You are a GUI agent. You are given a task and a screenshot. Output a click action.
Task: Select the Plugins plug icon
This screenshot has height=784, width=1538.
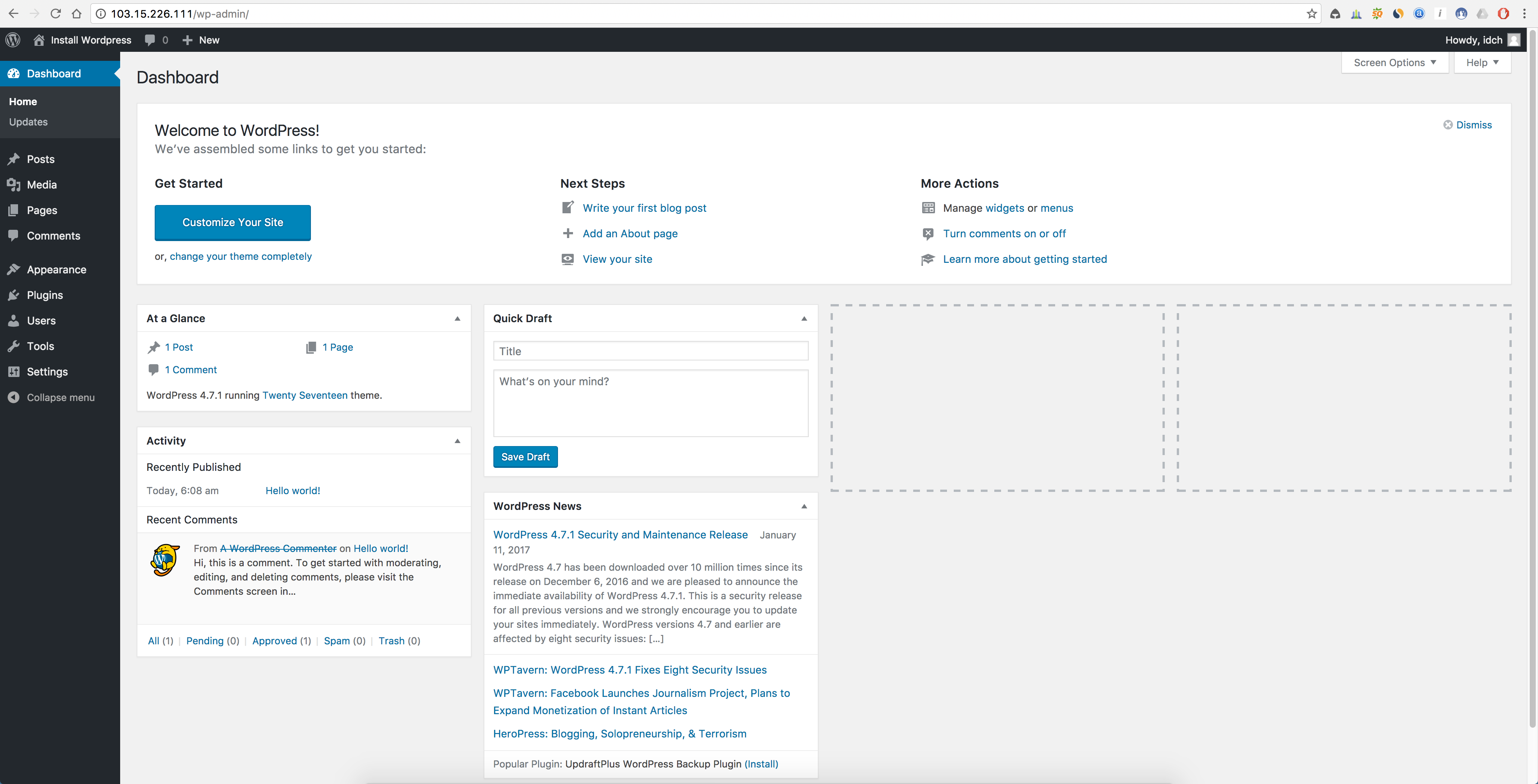pos(14,294)
